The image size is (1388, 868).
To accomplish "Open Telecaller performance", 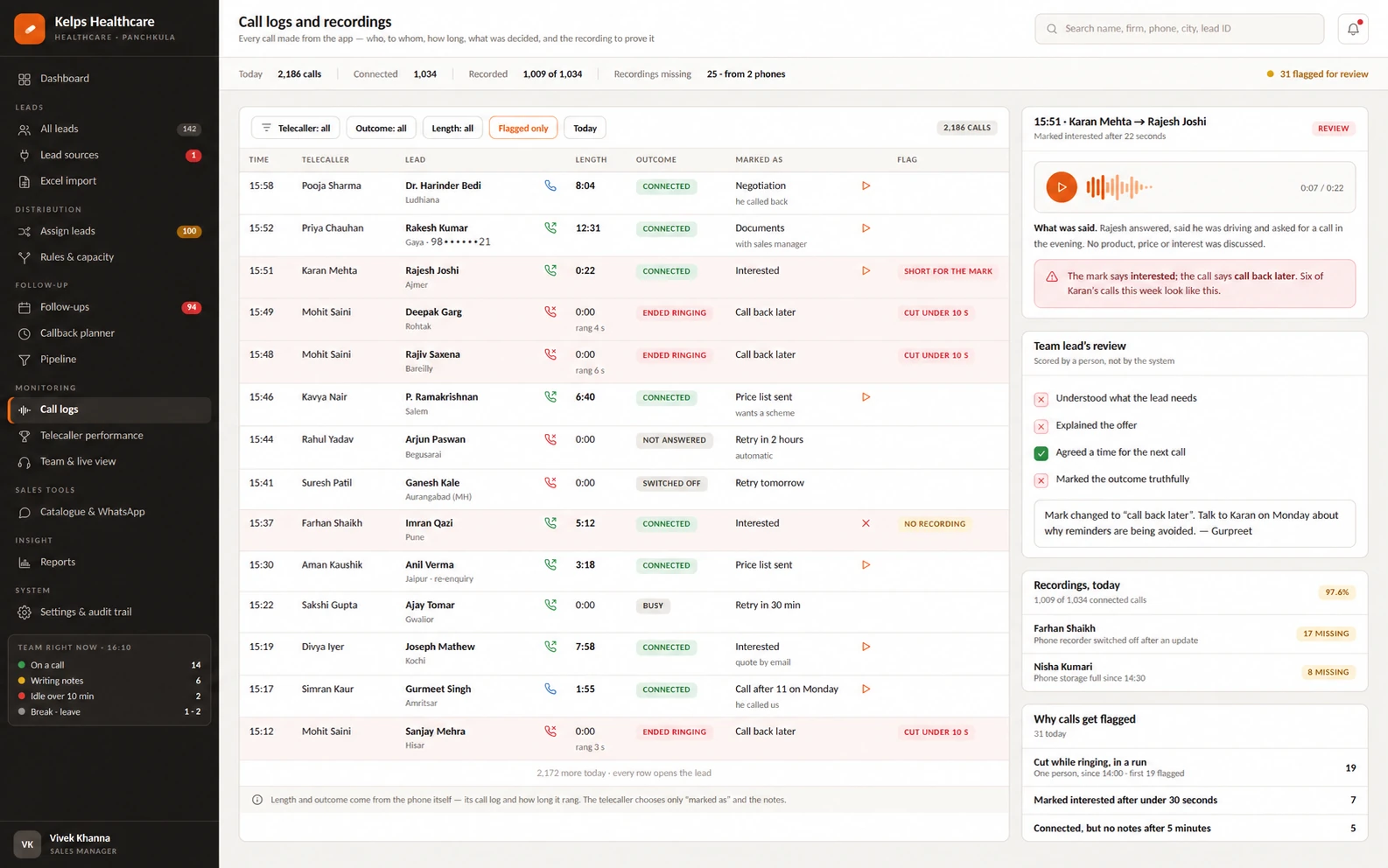I will pos(109,436).
